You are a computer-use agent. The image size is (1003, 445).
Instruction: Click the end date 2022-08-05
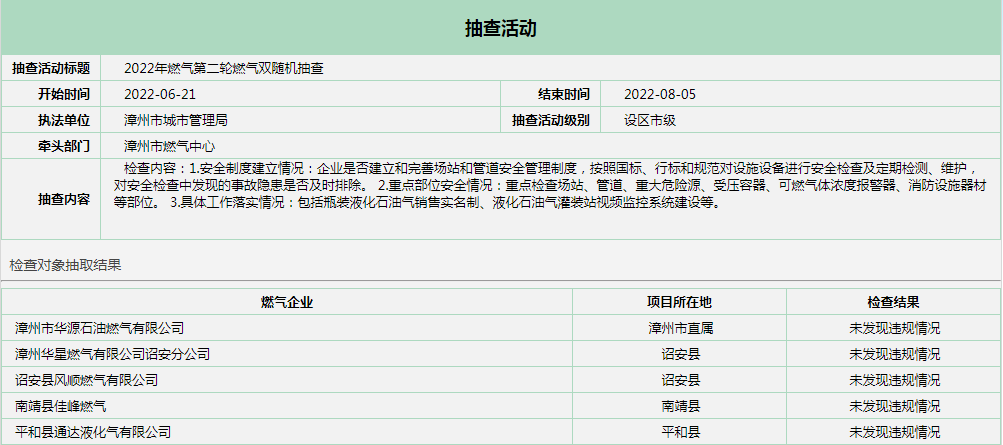click(659, 95)
